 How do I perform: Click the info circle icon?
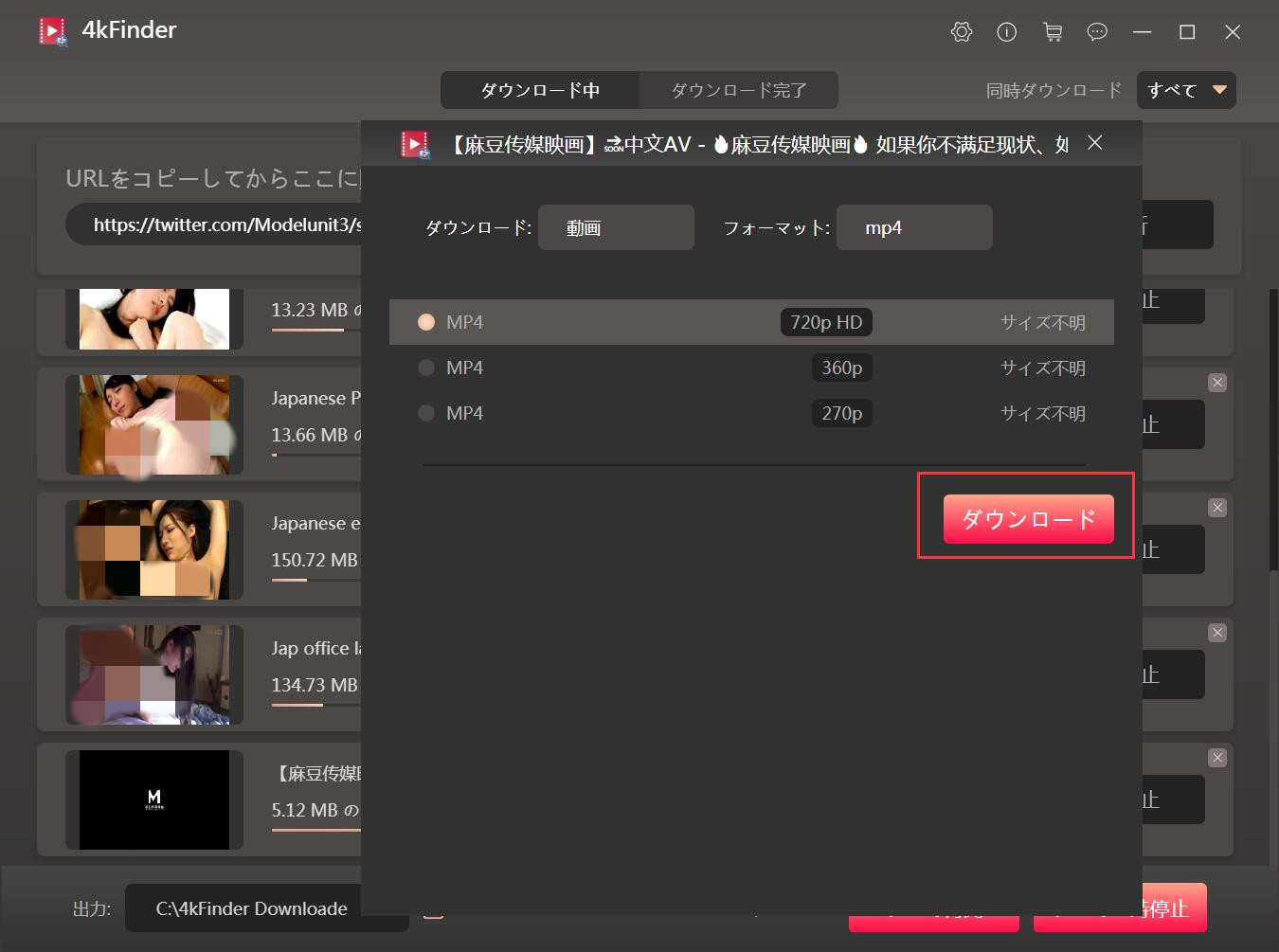tap(1006, 32)
